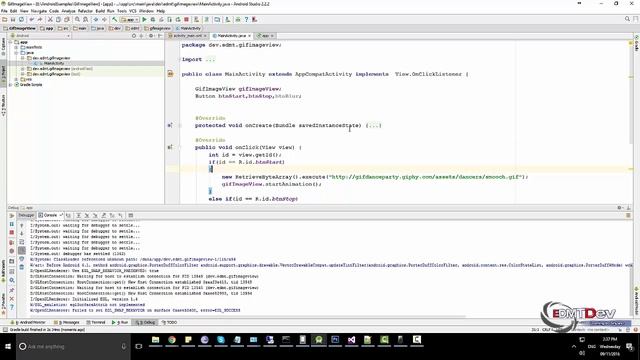
Task: Open the Android project view dropdown
Action: click(41, 36)
